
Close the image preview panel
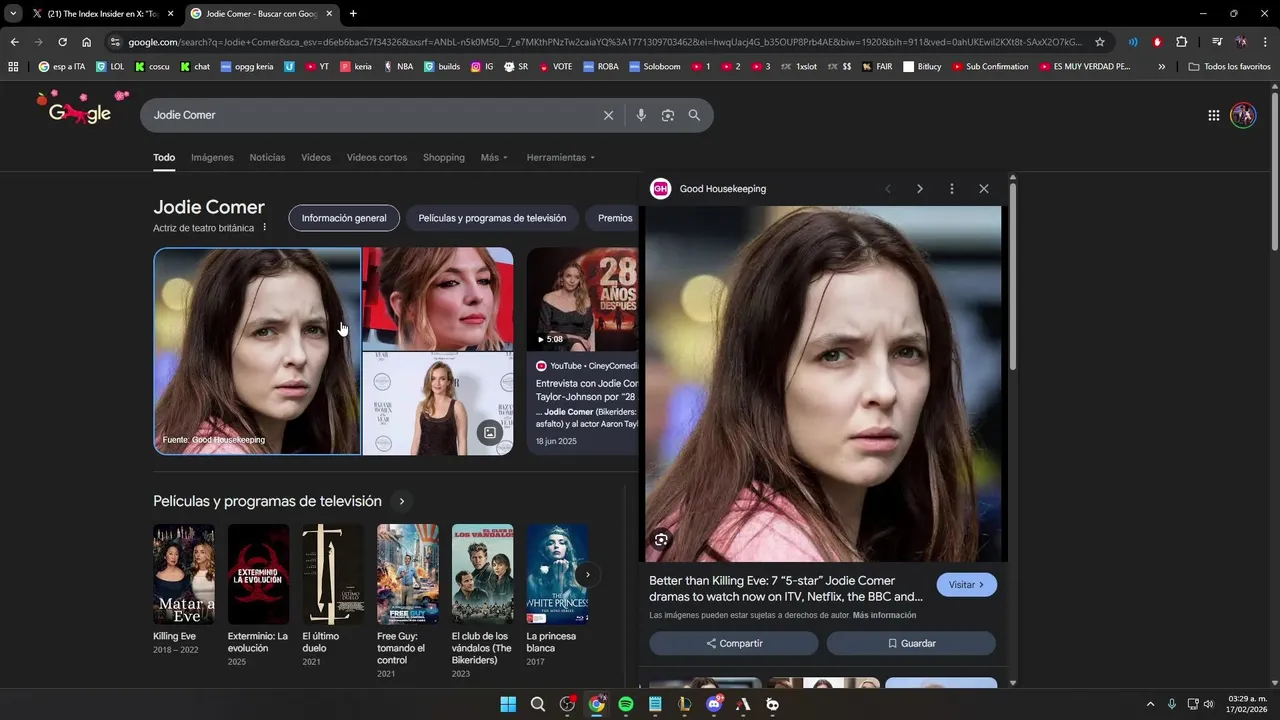pyautogui.click(x=984, y=189)
